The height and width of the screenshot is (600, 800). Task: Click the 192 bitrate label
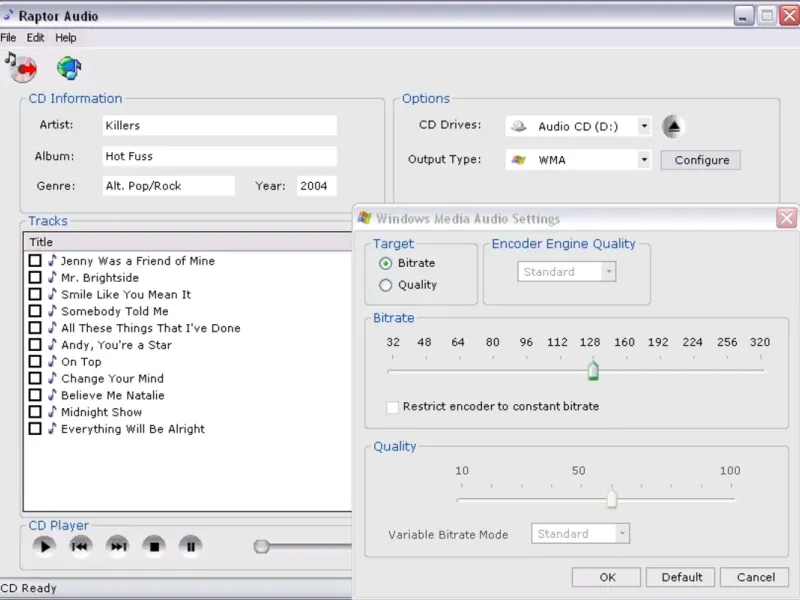pyautogui.click(x=658, y=342)
